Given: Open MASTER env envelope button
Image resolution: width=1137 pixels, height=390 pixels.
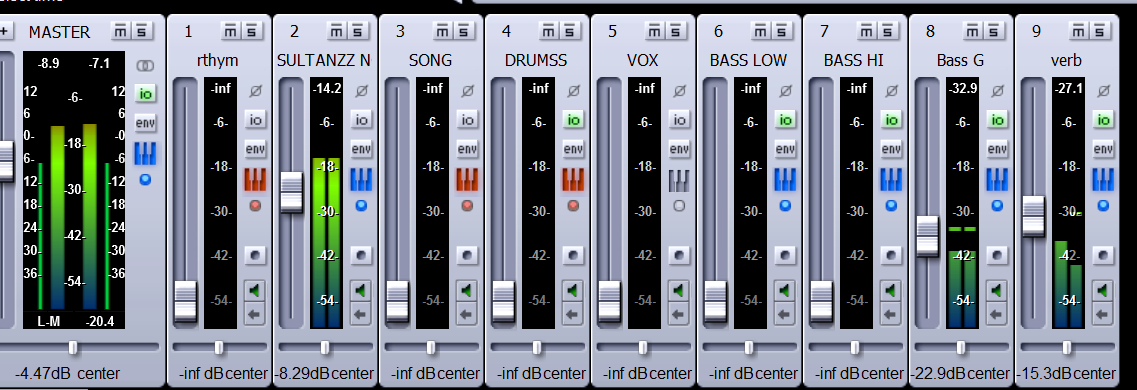Looking at the screenshot, I should click(146, 123).
